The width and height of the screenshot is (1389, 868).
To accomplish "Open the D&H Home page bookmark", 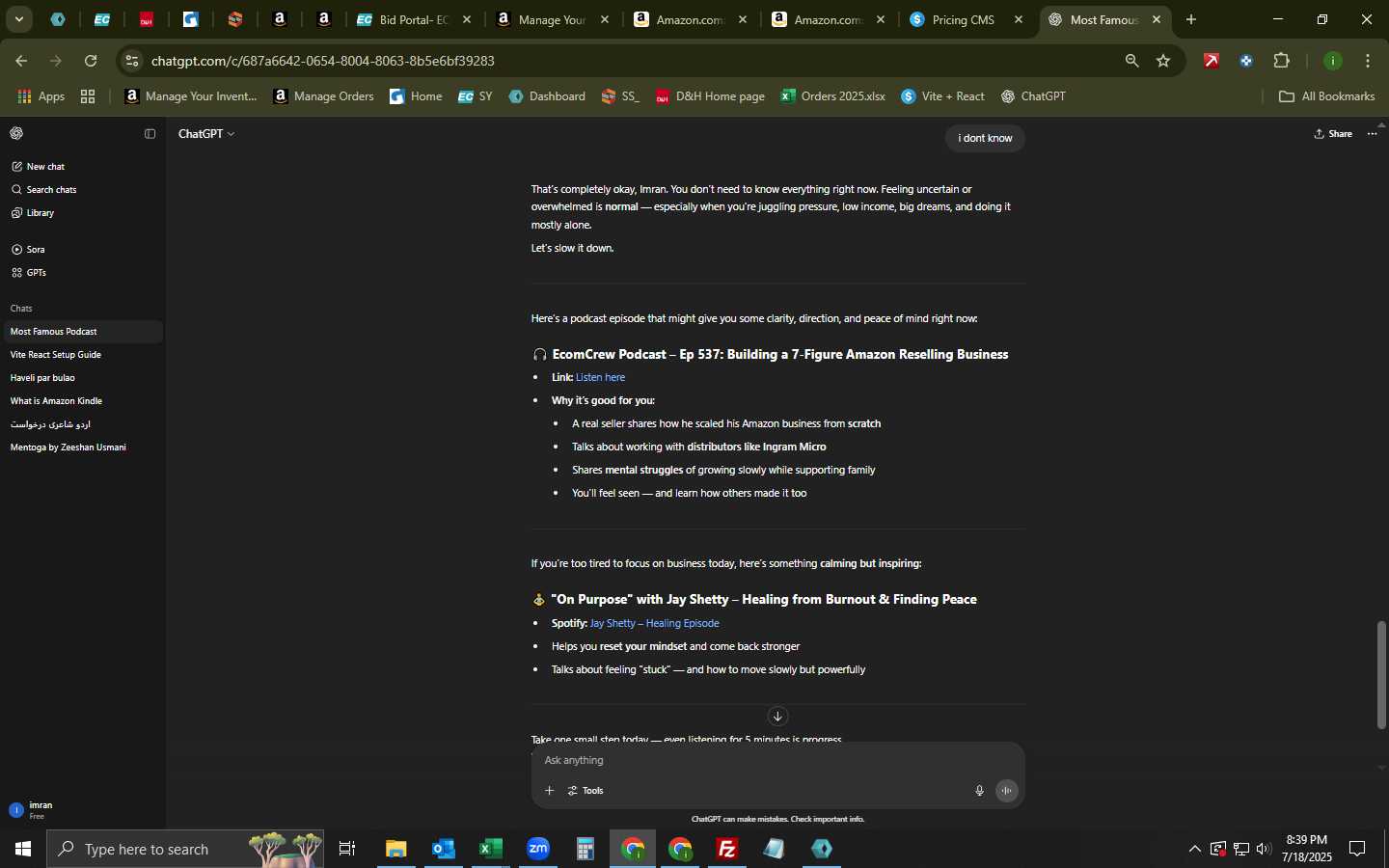I will click(x=710, y=96).
